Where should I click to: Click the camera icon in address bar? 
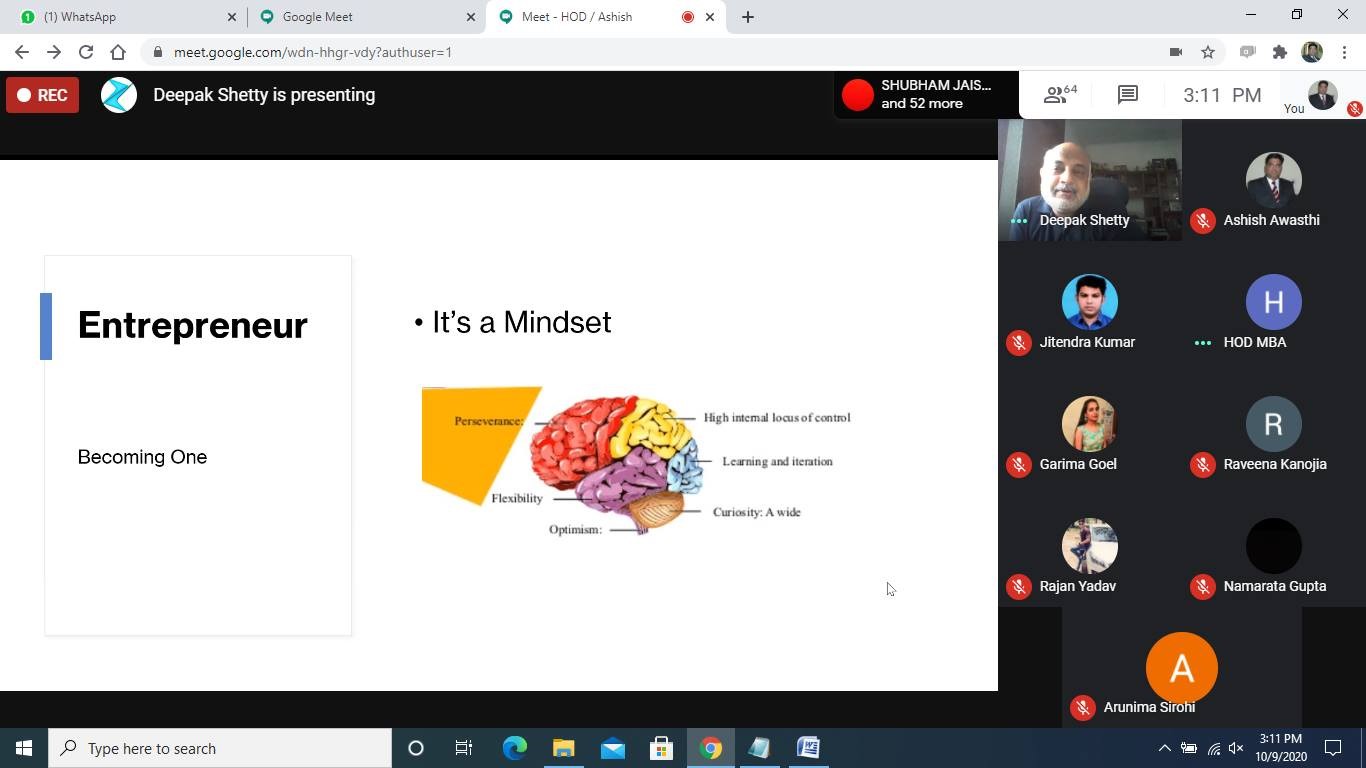point(1176,52)
